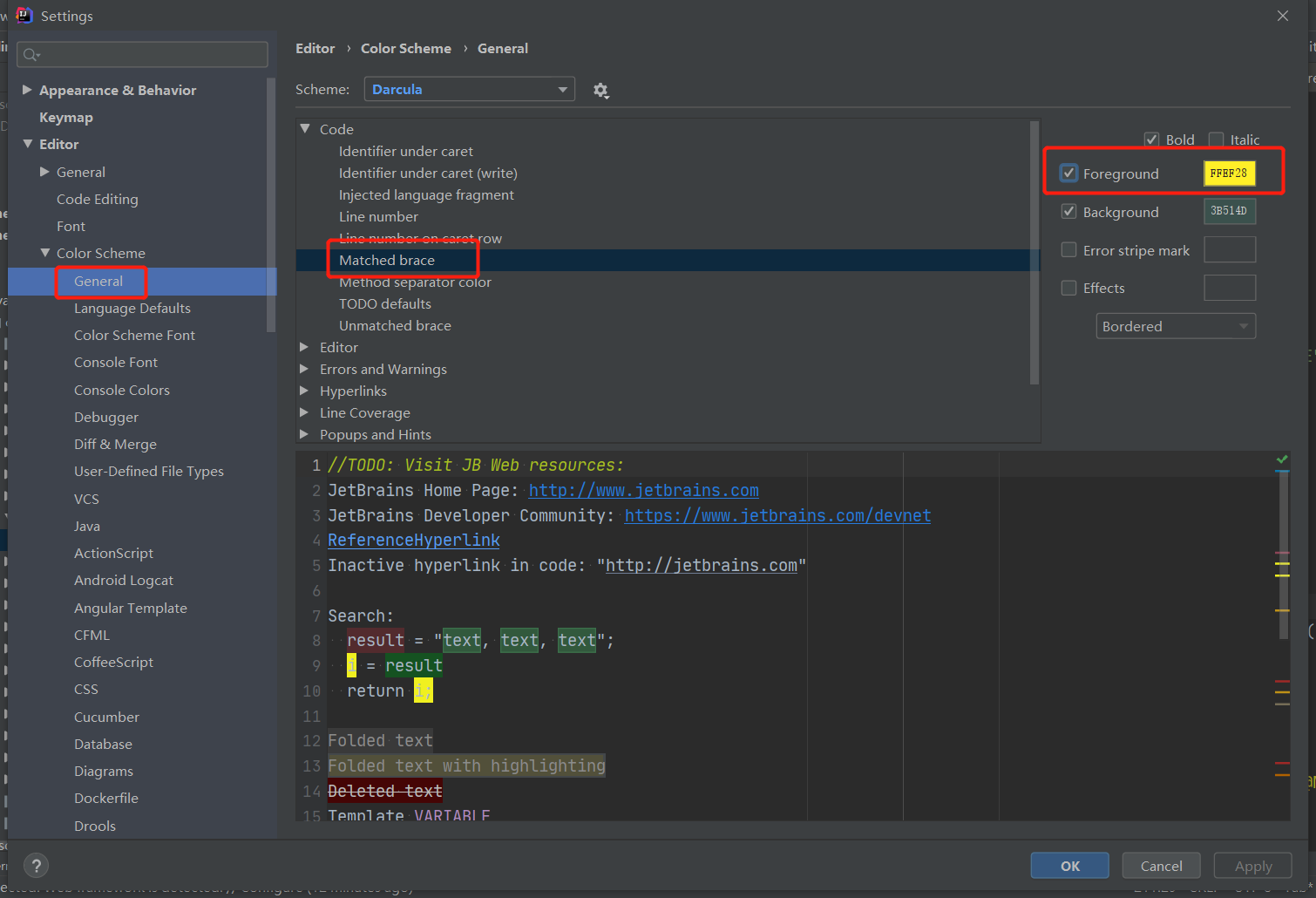This screenshot has height=898, width=1316.
Task: Click Color Scheme in the breadcrumb
Action: coord(406,49)
